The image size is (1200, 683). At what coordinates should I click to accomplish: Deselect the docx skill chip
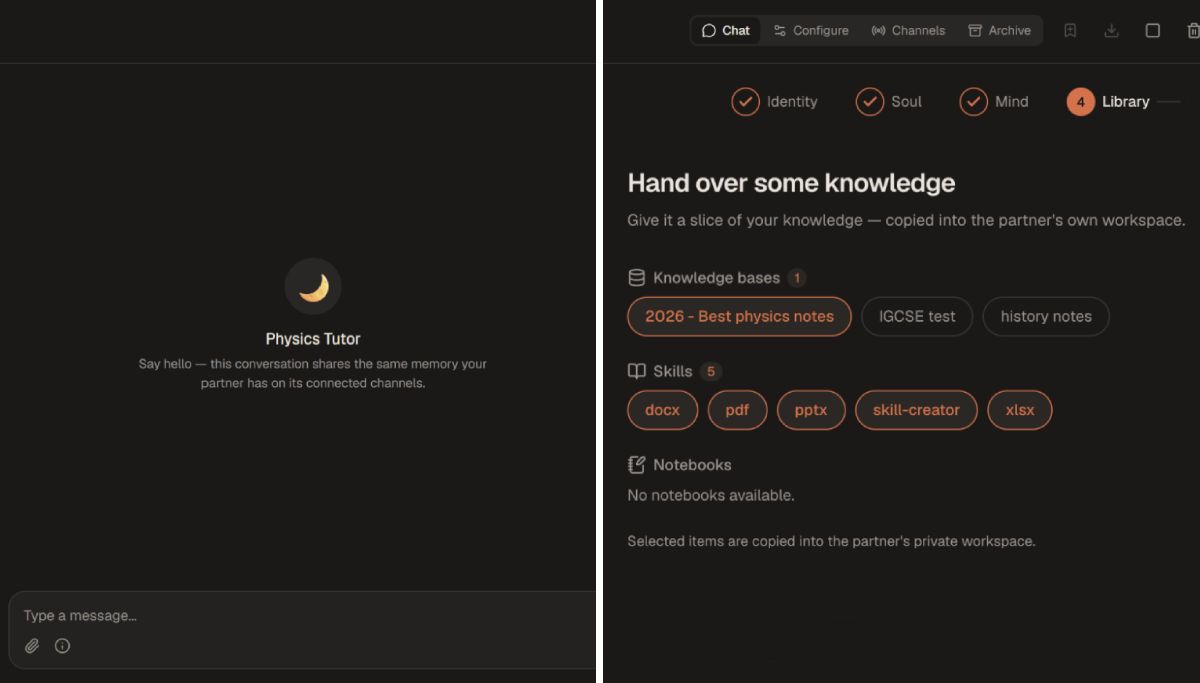coord(662,410)
